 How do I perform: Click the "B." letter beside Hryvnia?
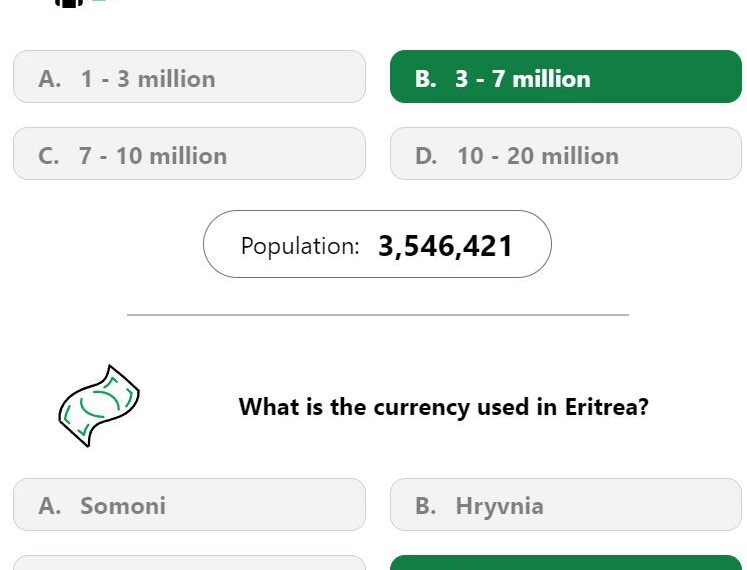(x=426, y=506)
